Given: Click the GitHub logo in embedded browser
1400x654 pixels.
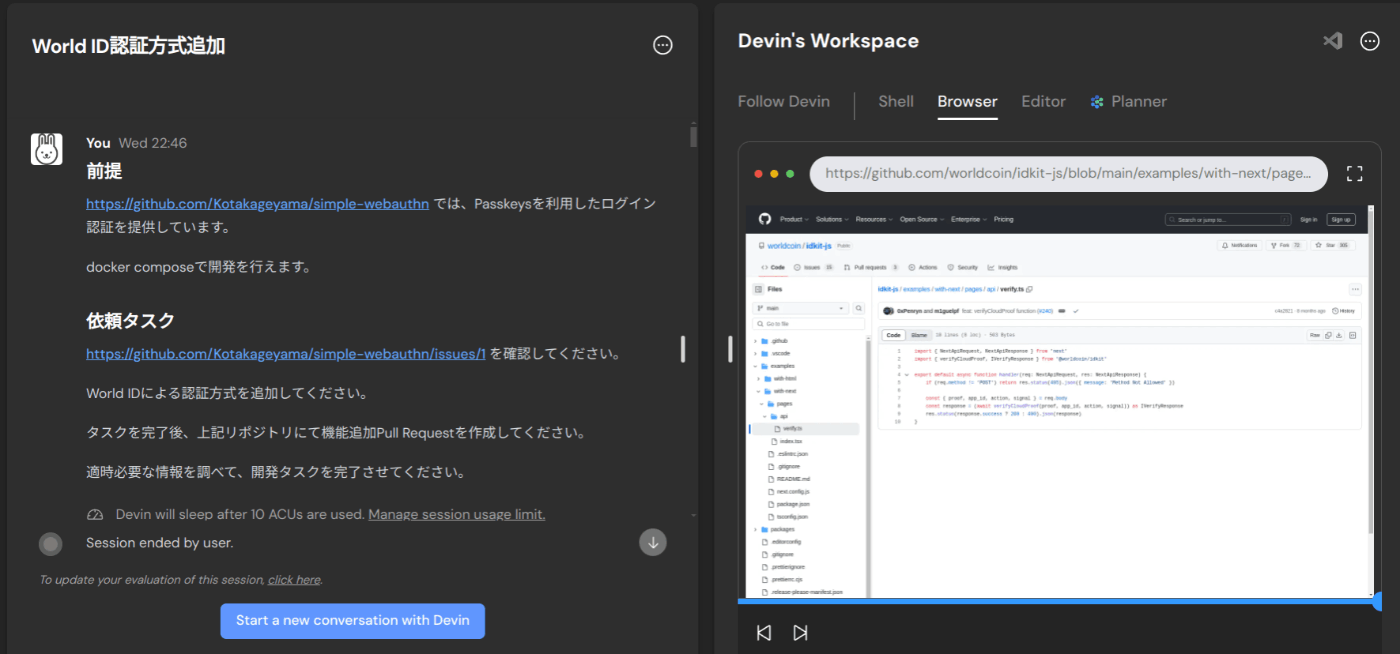Looking at the screenshot, I should [765, 219].
